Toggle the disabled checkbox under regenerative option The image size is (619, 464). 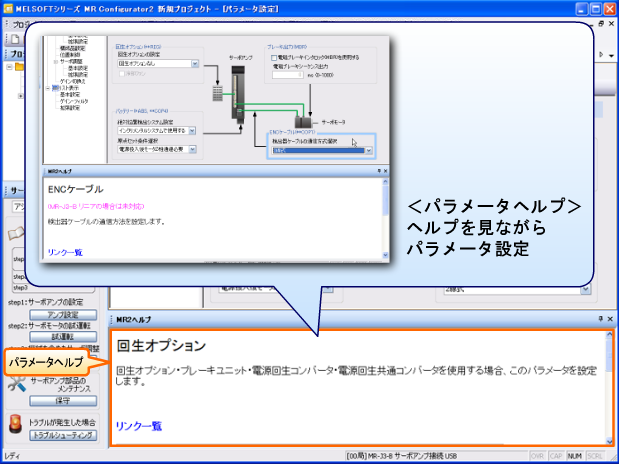click(122, 72)
